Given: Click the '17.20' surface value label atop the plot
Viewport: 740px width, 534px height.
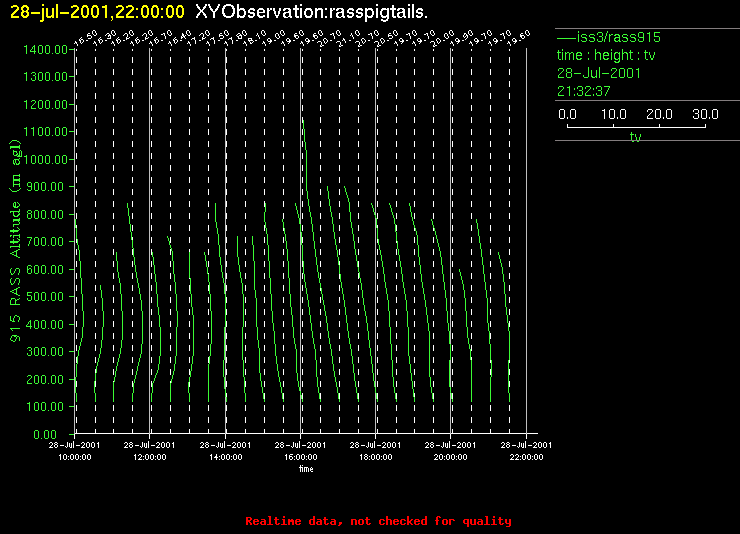Looking at the screenshot, I should pos(199,38).
